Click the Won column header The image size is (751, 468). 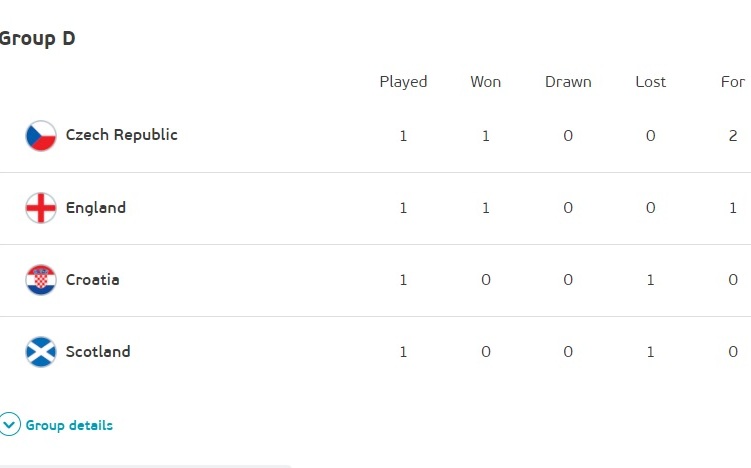486,82
